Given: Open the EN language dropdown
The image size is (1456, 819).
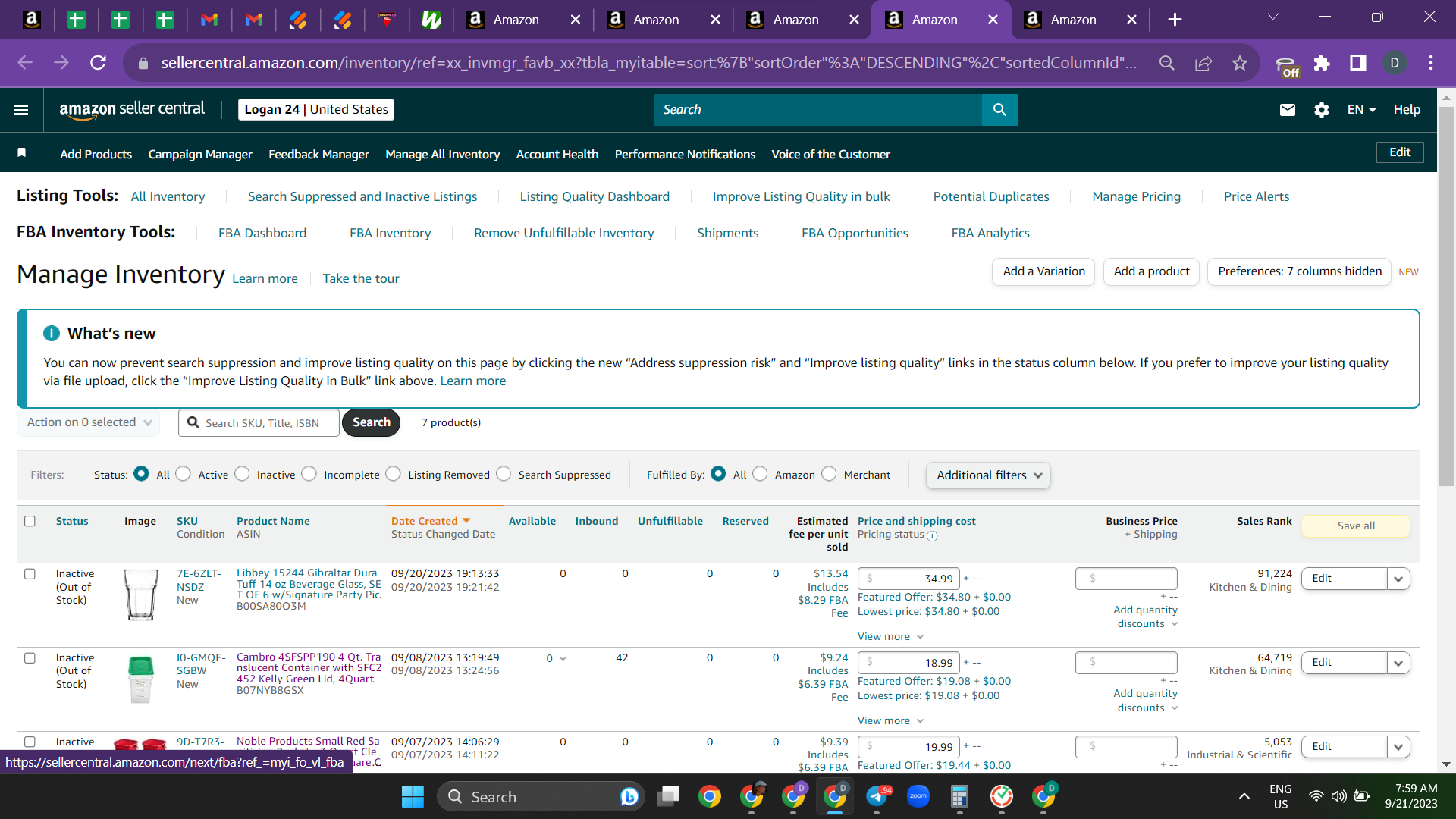Looking at the screenshot, I should 1361,110.
